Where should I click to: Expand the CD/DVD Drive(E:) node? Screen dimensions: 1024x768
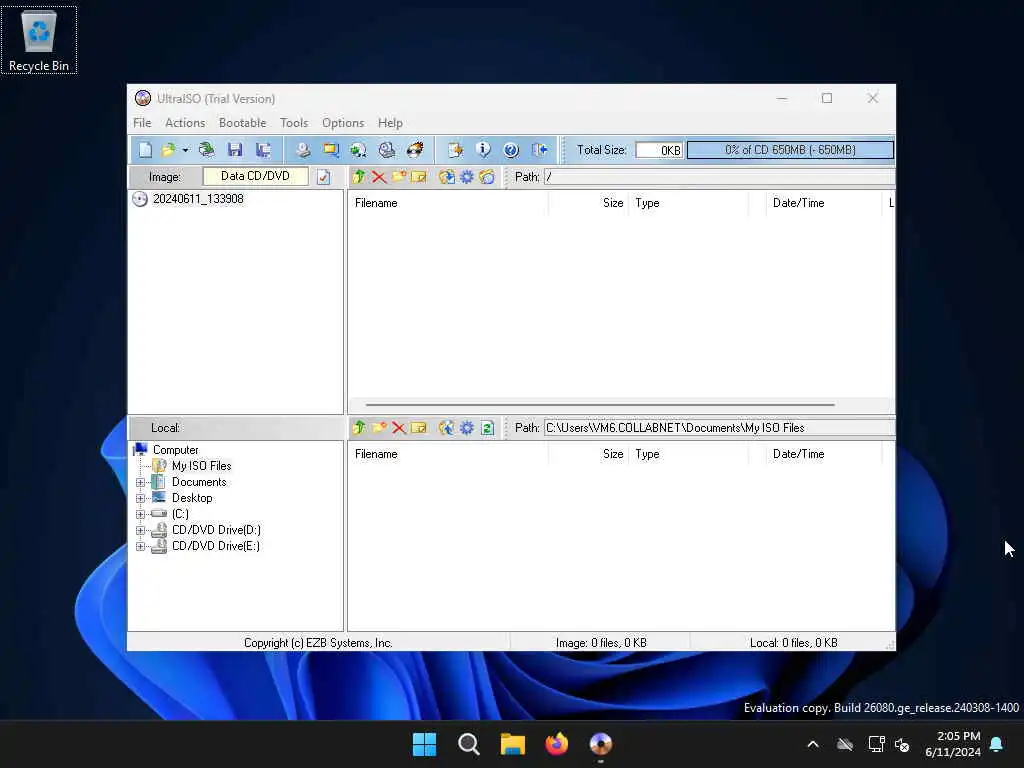(x=140, y=547)
